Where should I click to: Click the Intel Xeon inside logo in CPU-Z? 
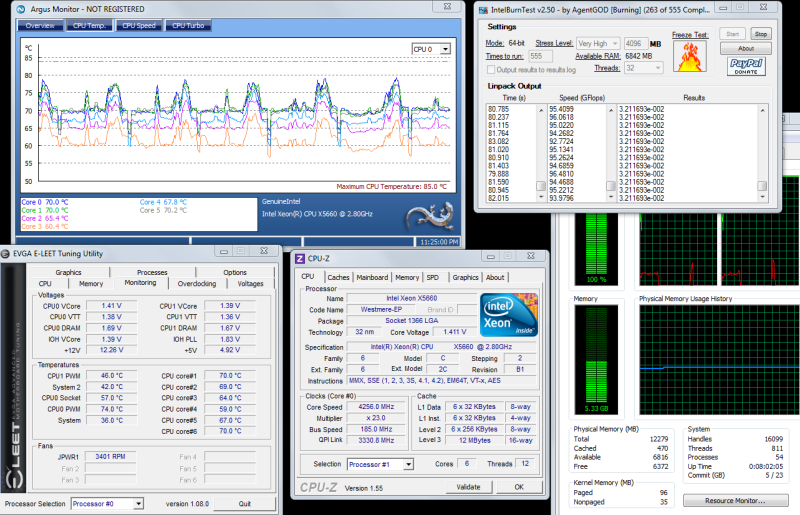coord(509,314)
